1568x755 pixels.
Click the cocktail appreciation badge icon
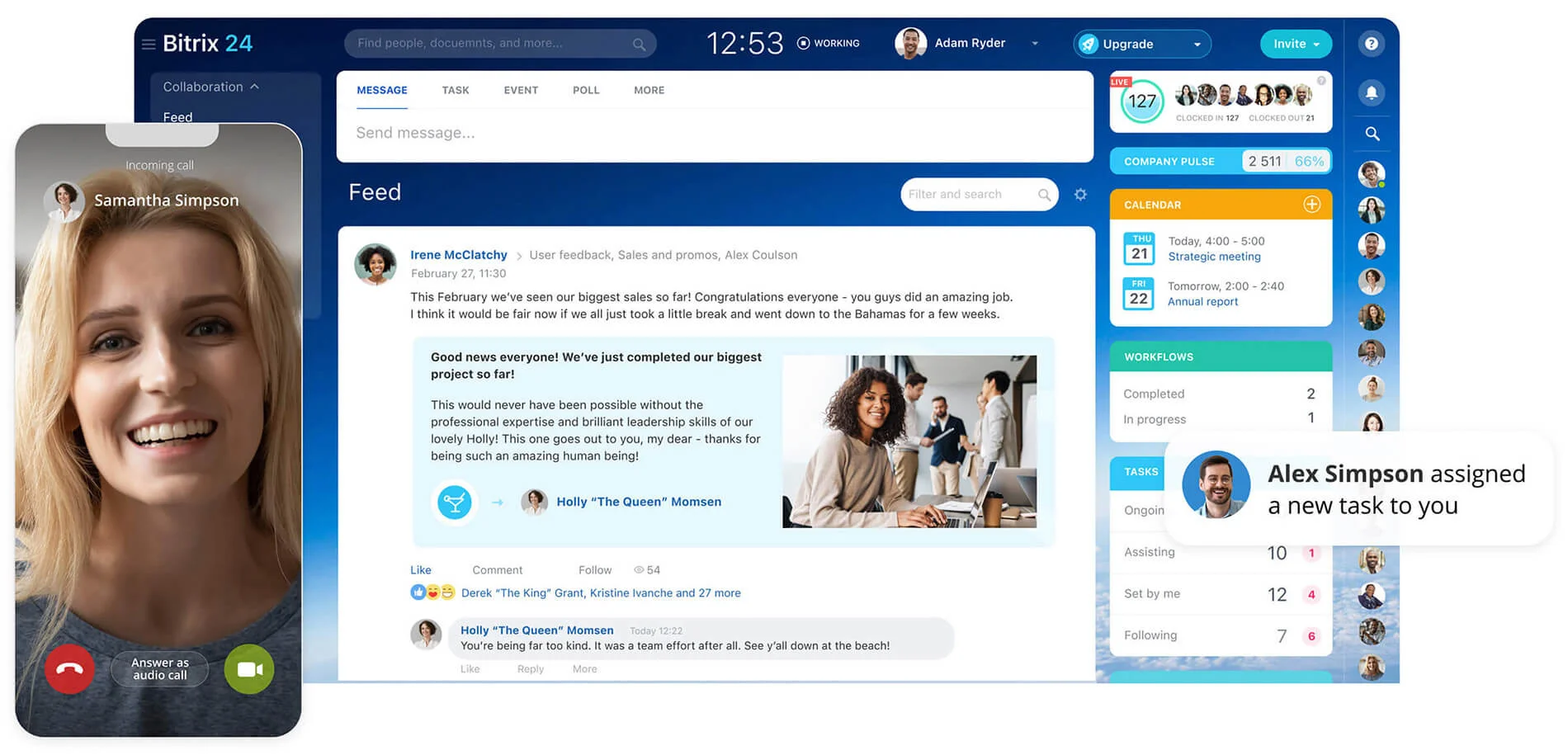point(454,502)
